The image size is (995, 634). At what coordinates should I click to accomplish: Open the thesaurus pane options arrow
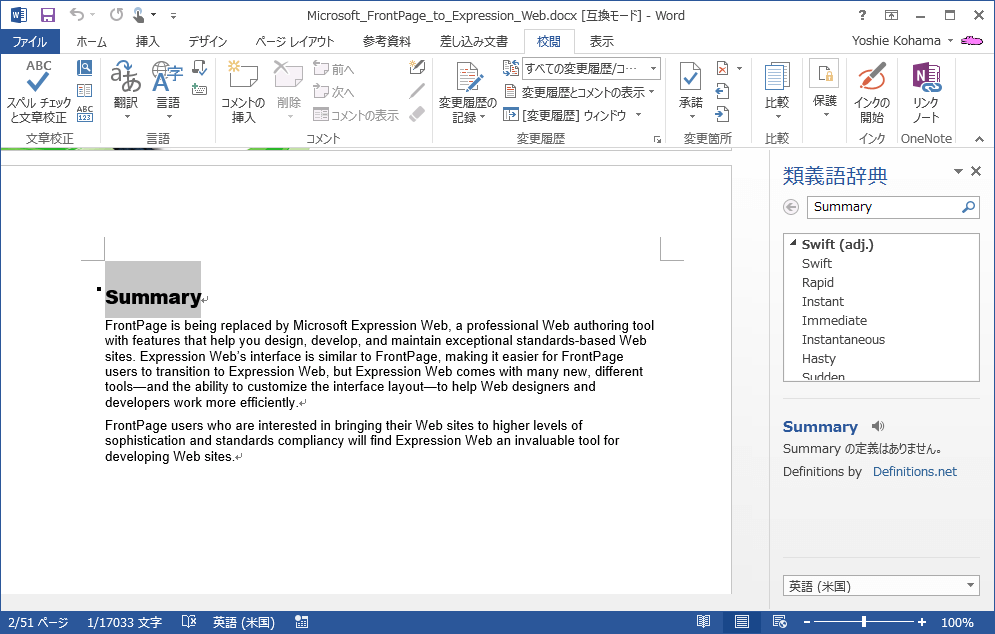(x=958, y=171)
